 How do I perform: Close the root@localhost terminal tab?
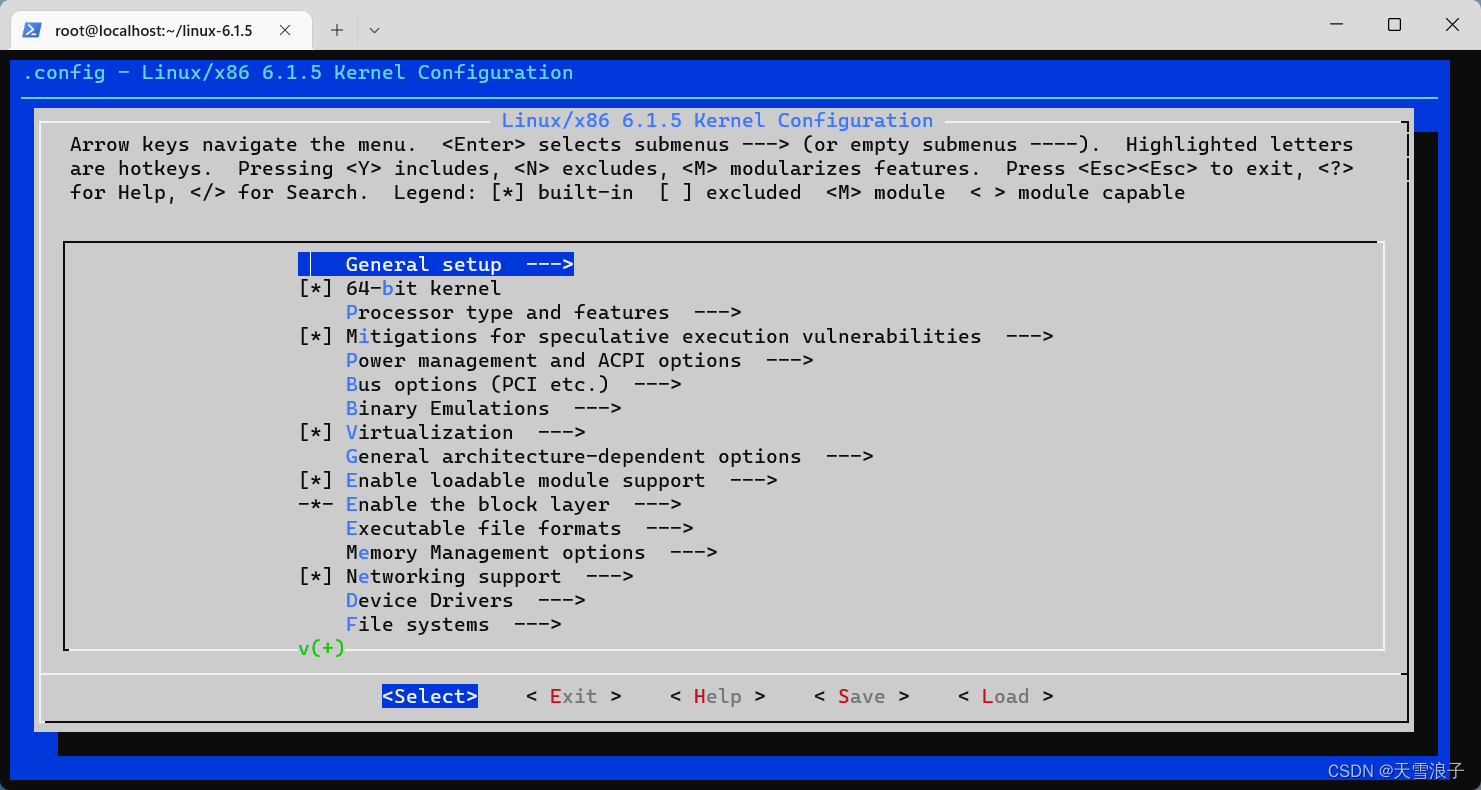[x=285, y=30]
